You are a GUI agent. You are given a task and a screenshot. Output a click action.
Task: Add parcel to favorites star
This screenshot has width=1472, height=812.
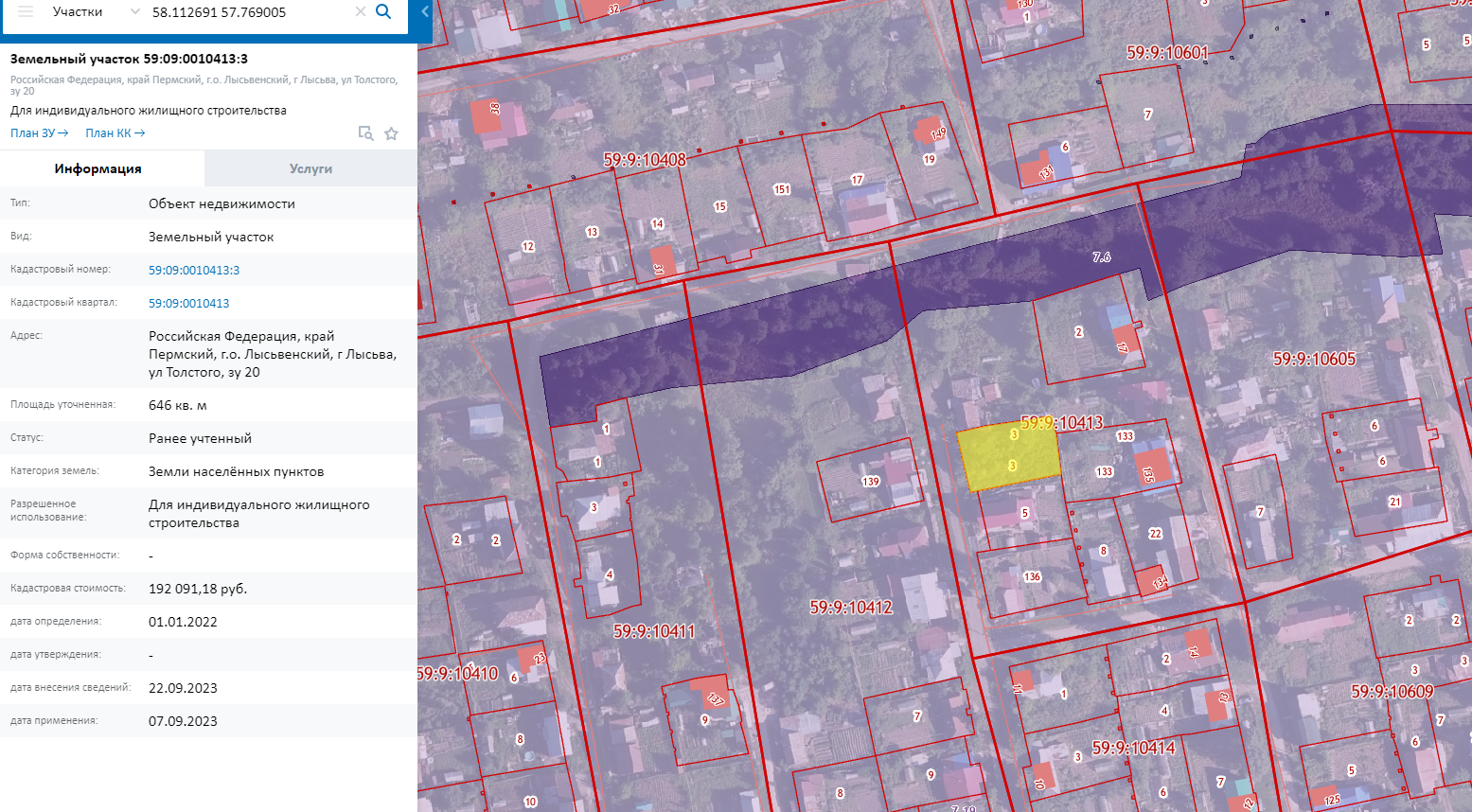click(391, 133)
